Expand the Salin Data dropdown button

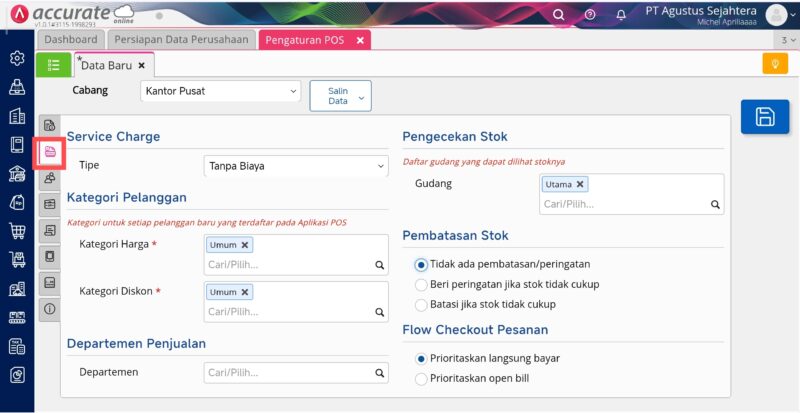coord(340,95)
